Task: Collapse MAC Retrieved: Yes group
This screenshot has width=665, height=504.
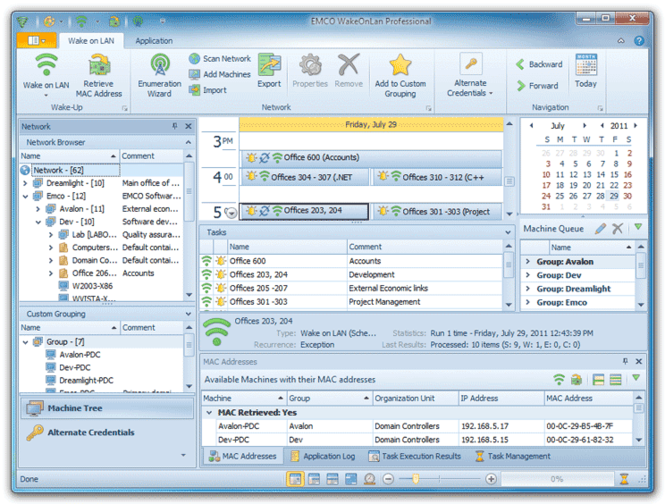Action: (209, 412)
